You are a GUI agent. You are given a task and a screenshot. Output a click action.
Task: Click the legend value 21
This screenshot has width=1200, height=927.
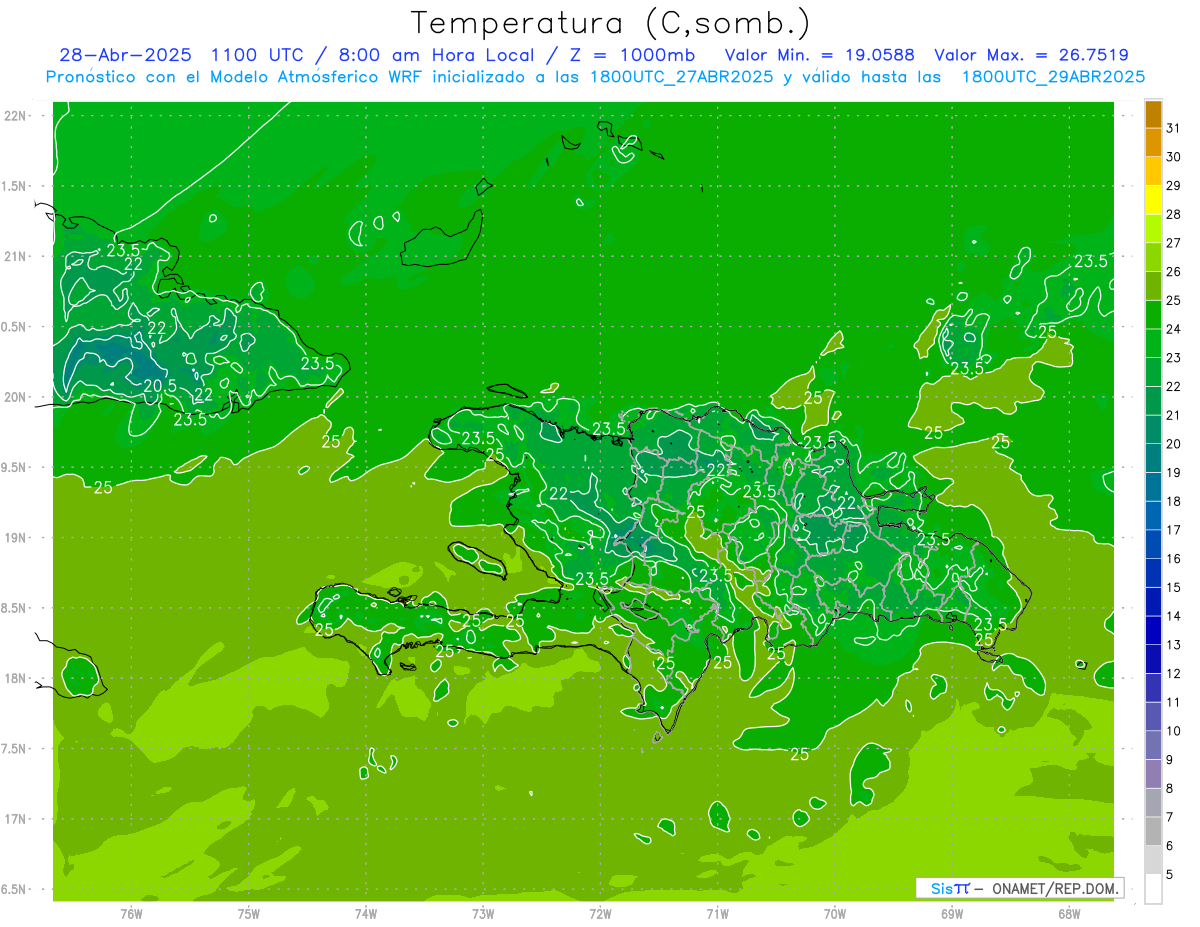pos(1173,415)
